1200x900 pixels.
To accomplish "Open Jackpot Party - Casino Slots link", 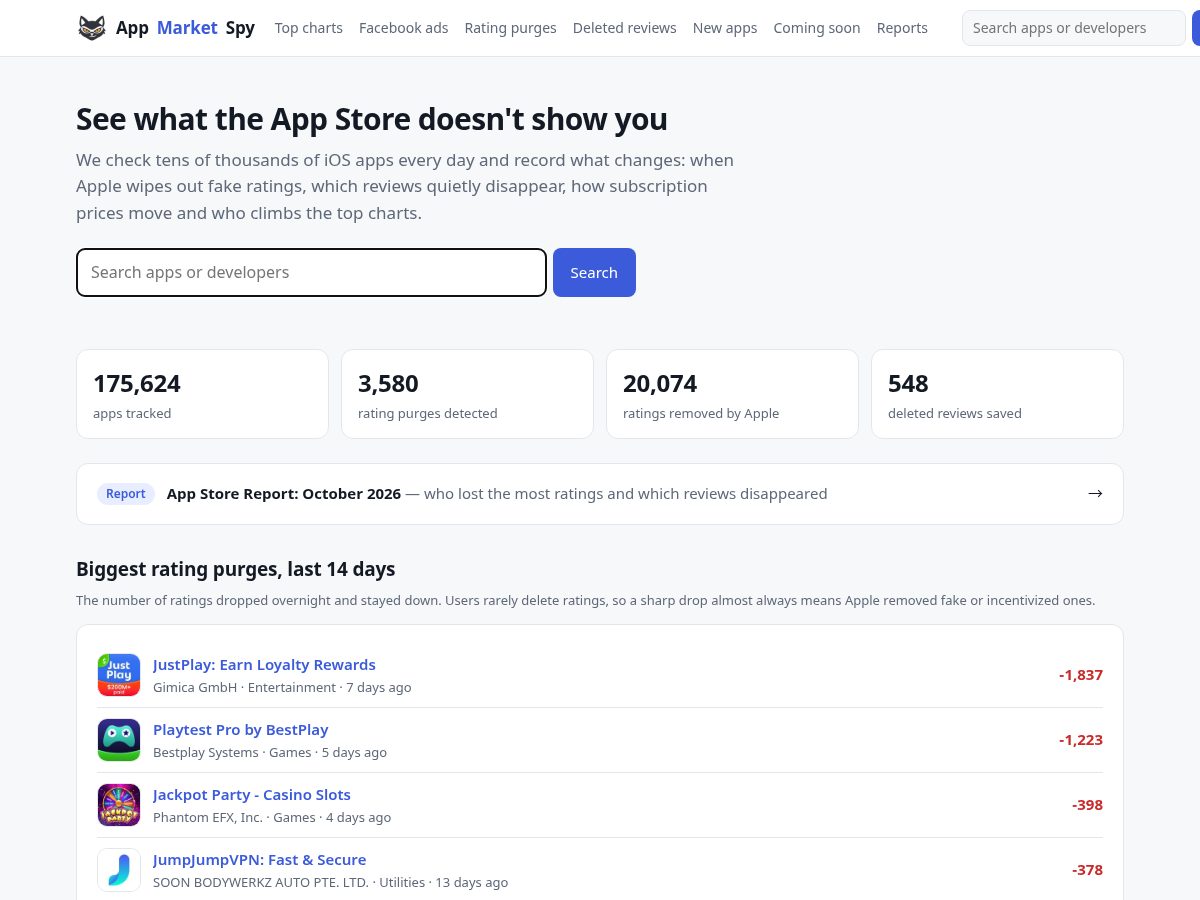I will [252, 795].
